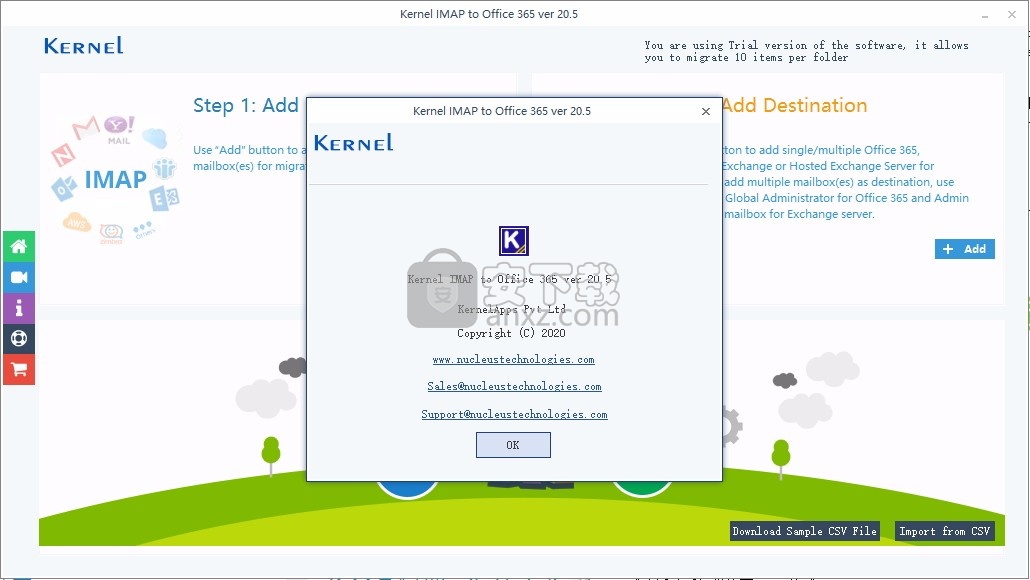Viewport: 1030px width, 580px height.
Task: Confirm the About dialog with OK
Action: (x=513, y=445)
